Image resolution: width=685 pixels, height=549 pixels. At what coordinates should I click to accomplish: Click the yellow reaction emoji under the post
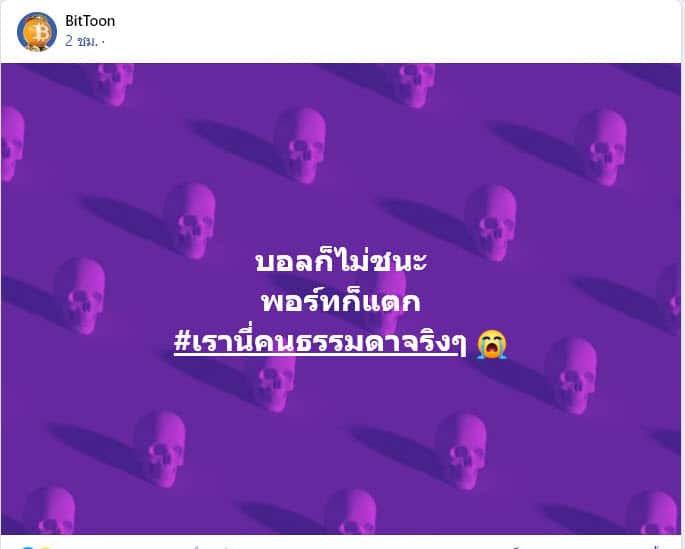click(46, 547)
